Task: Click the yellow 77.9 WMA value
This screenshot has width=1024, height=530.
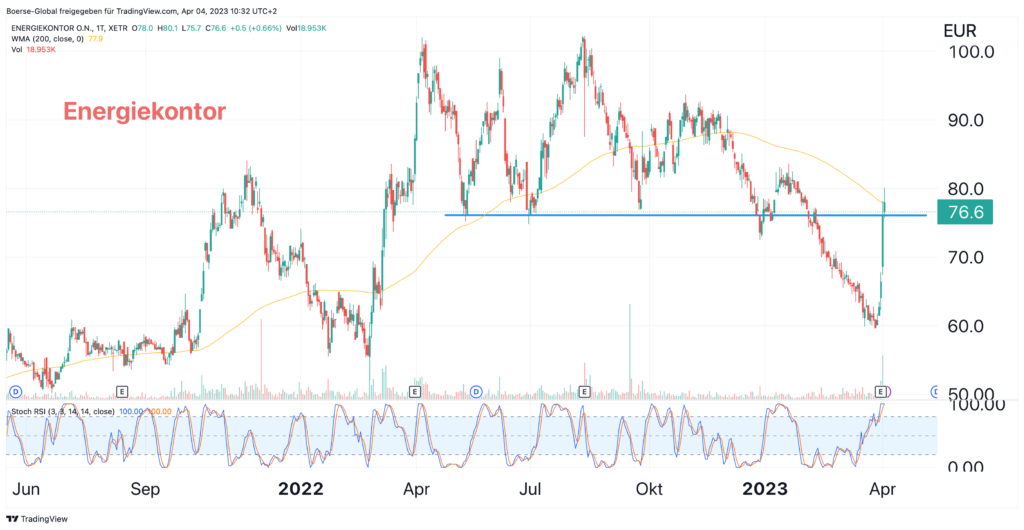Action: 95,39
